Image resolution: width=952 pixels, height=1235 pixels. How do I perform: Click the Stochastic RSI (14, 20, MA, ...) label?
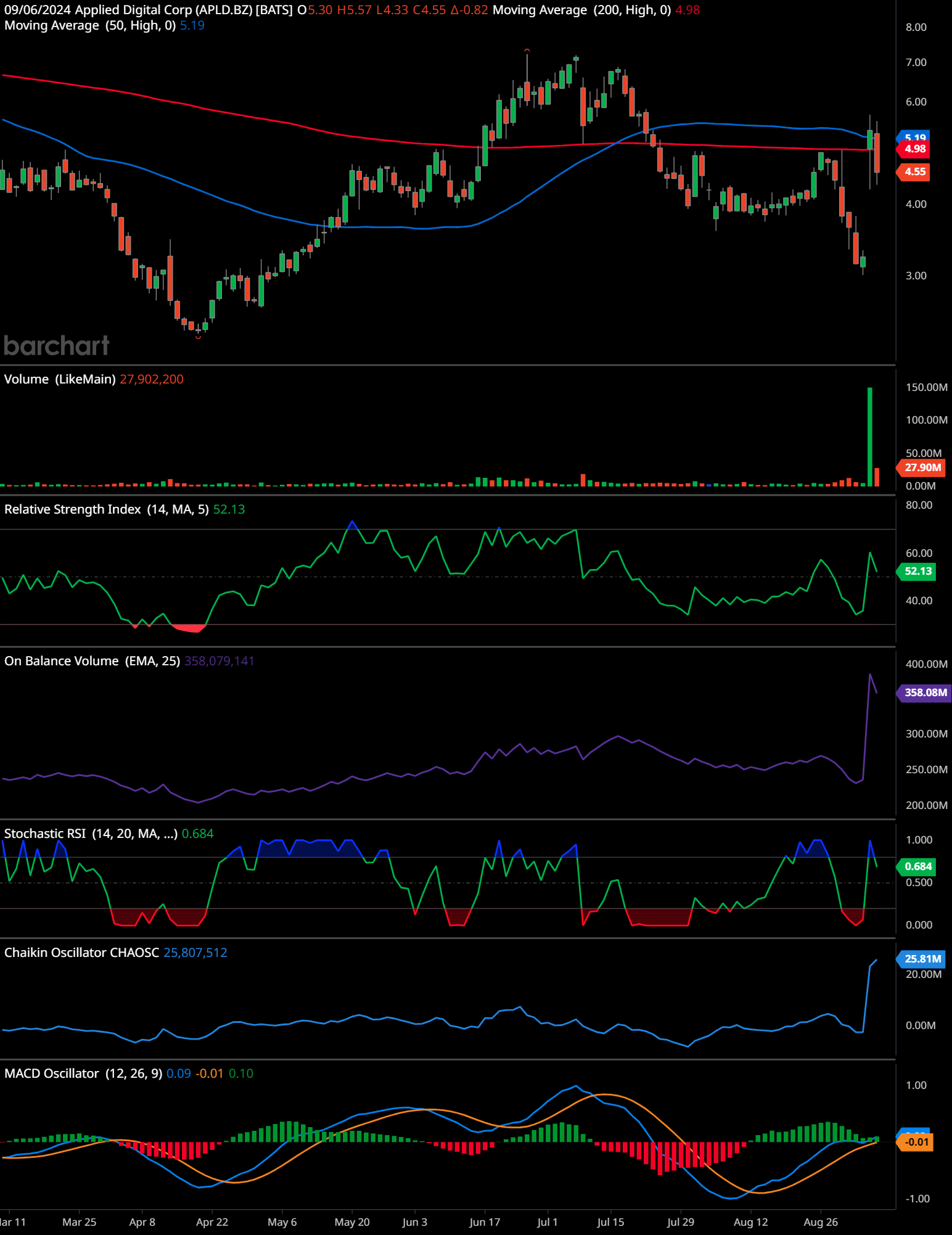coord(91,834)
